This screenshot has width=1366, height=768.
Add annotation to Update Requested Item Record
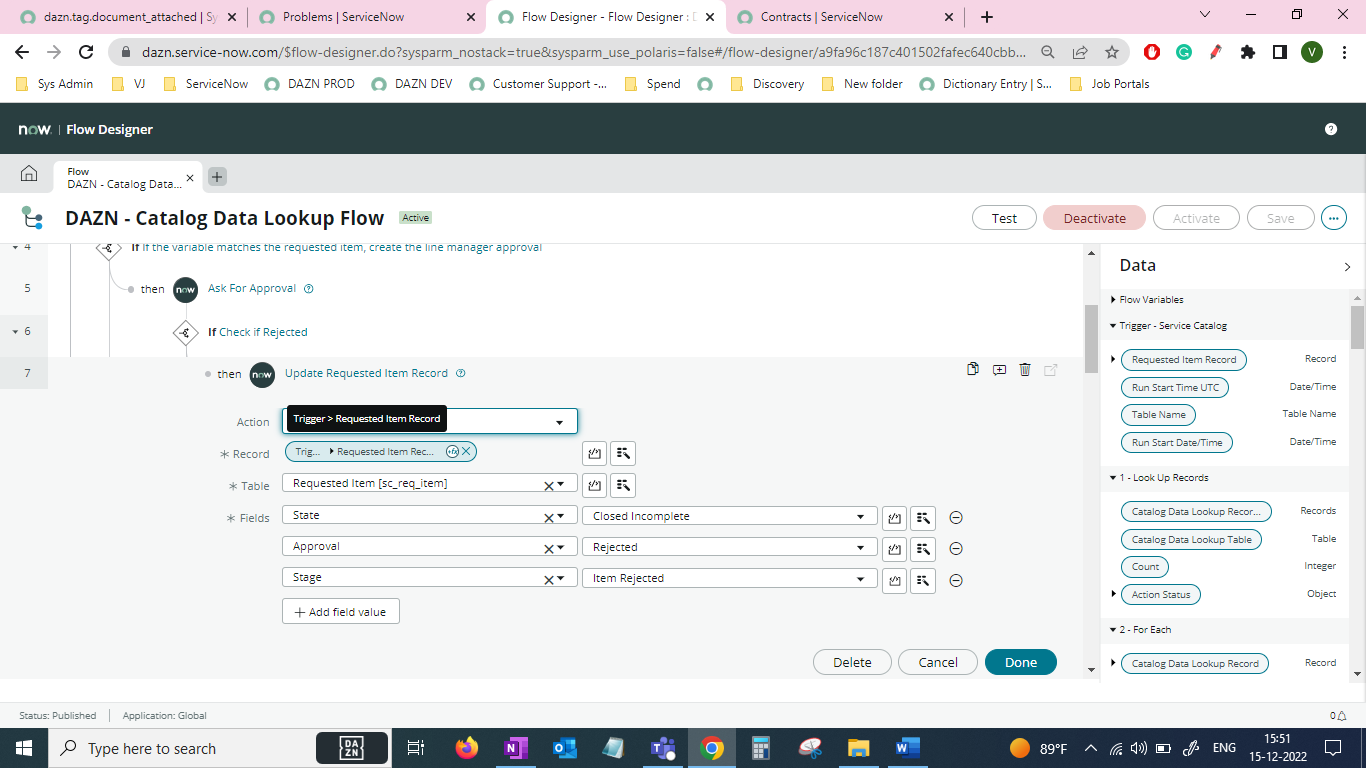pos(999,370)
